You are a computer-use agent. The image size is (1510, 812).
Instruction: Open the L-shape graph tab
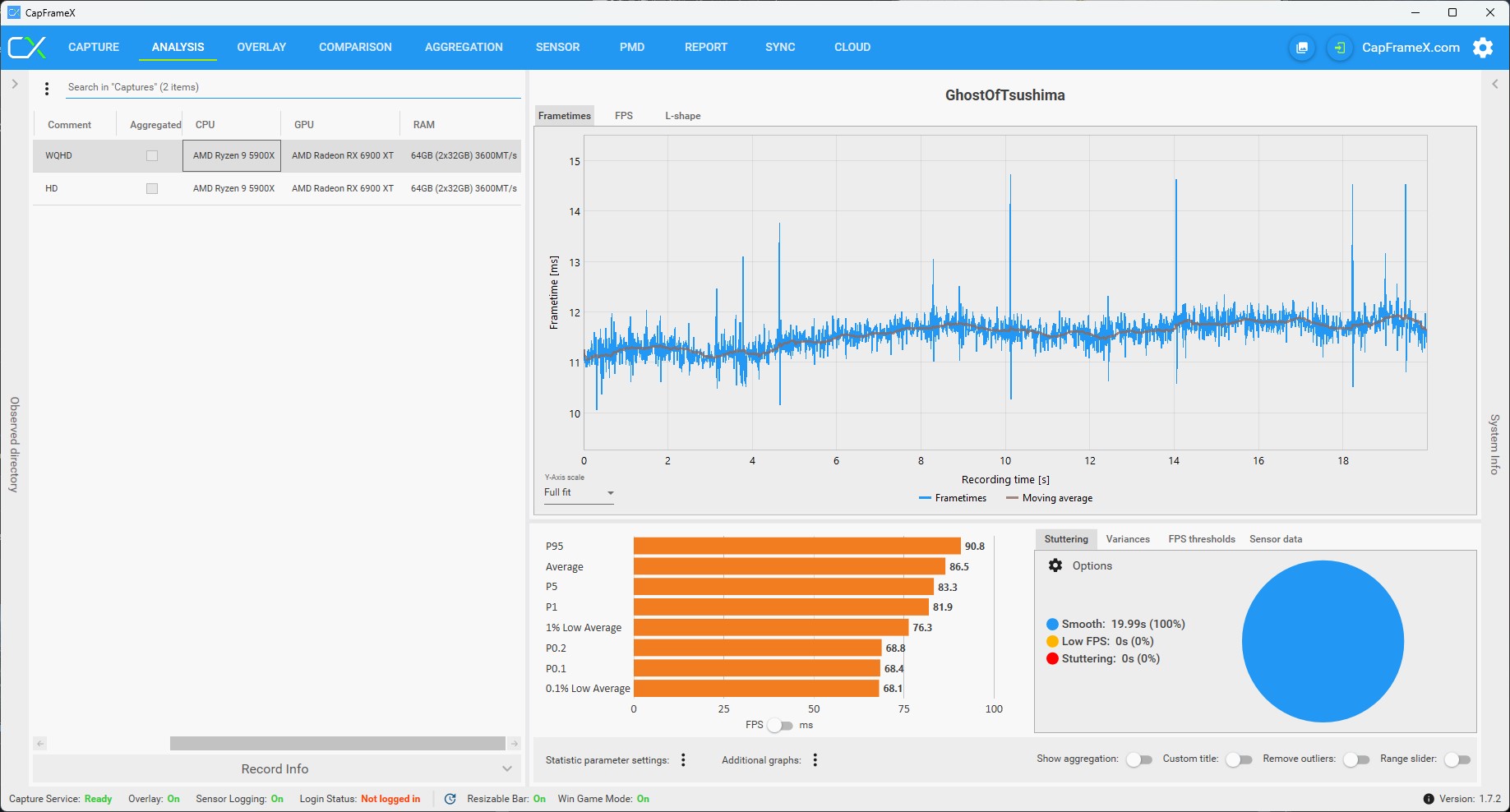pyautogui.click(x=682, y=116)
